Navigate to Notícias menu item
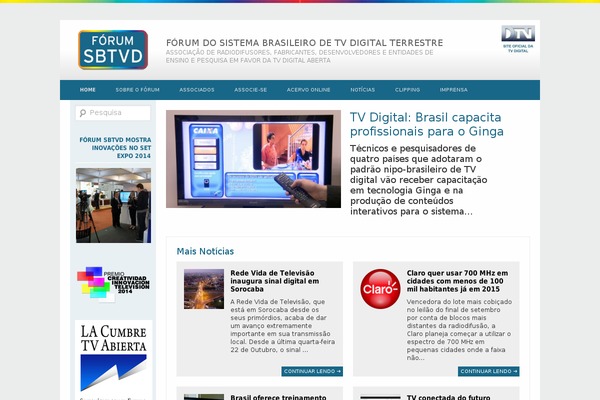The image size is (600, 400). (x=362, y=90)
